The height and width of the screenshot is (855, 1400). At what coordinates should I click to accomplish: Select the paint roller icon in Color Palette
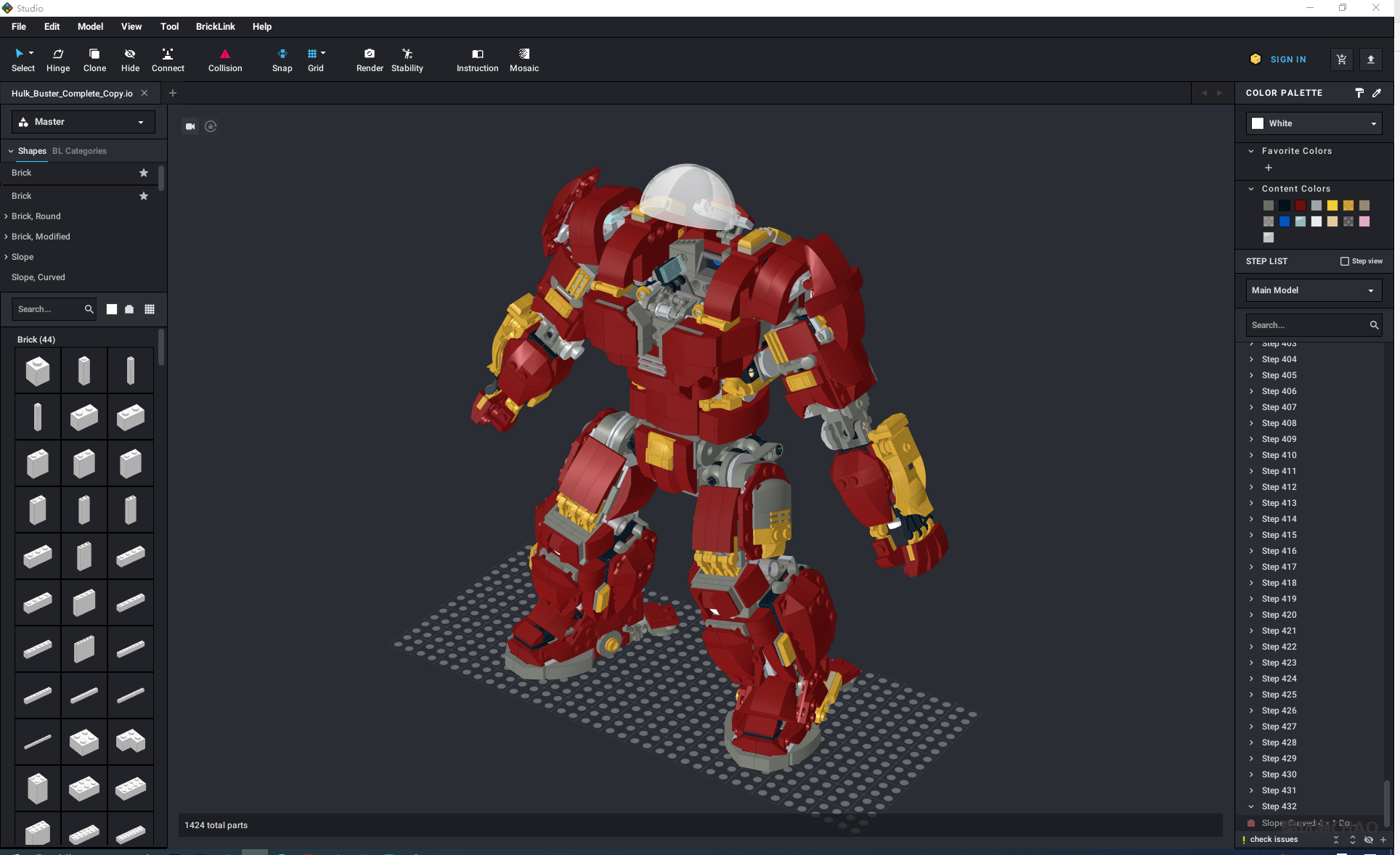click(x=1359, y=93)
